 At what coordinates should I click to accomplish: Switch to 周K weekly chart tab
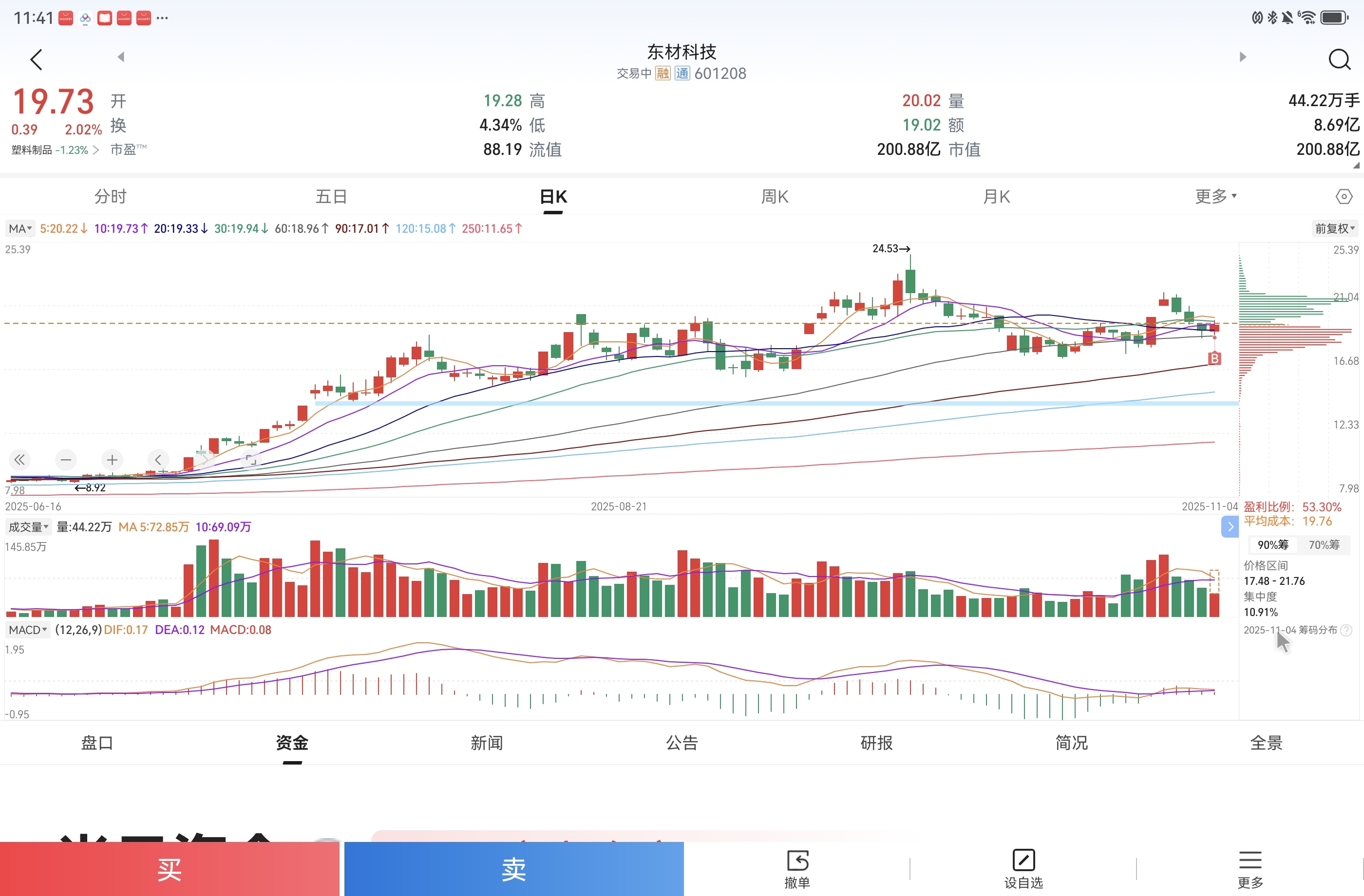pos(774,197)
